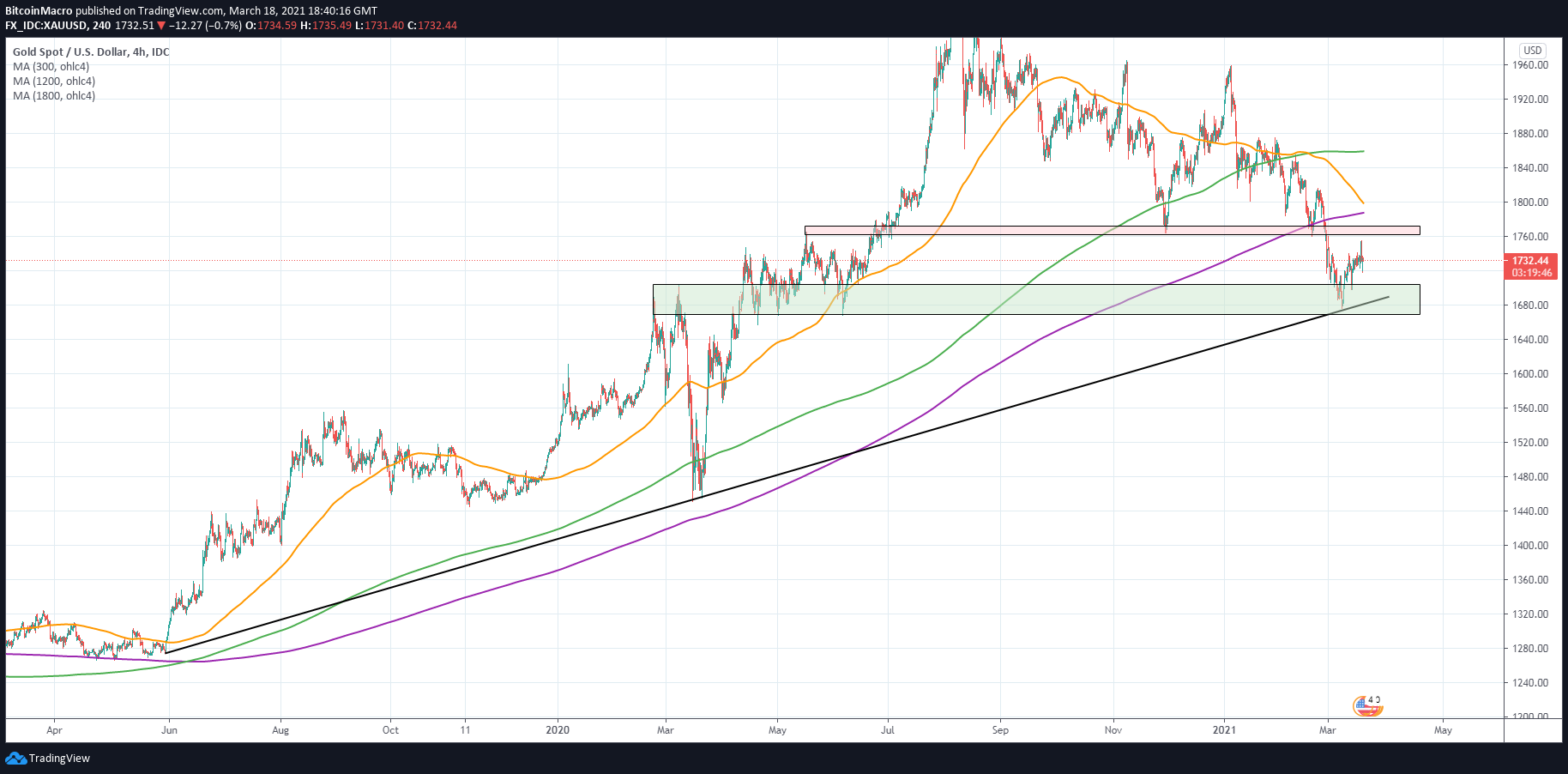This screenshot has height=774, width=1568.
Task: Click the Jul time axis label
Action: pyautogui.click(x=888, y=731)
